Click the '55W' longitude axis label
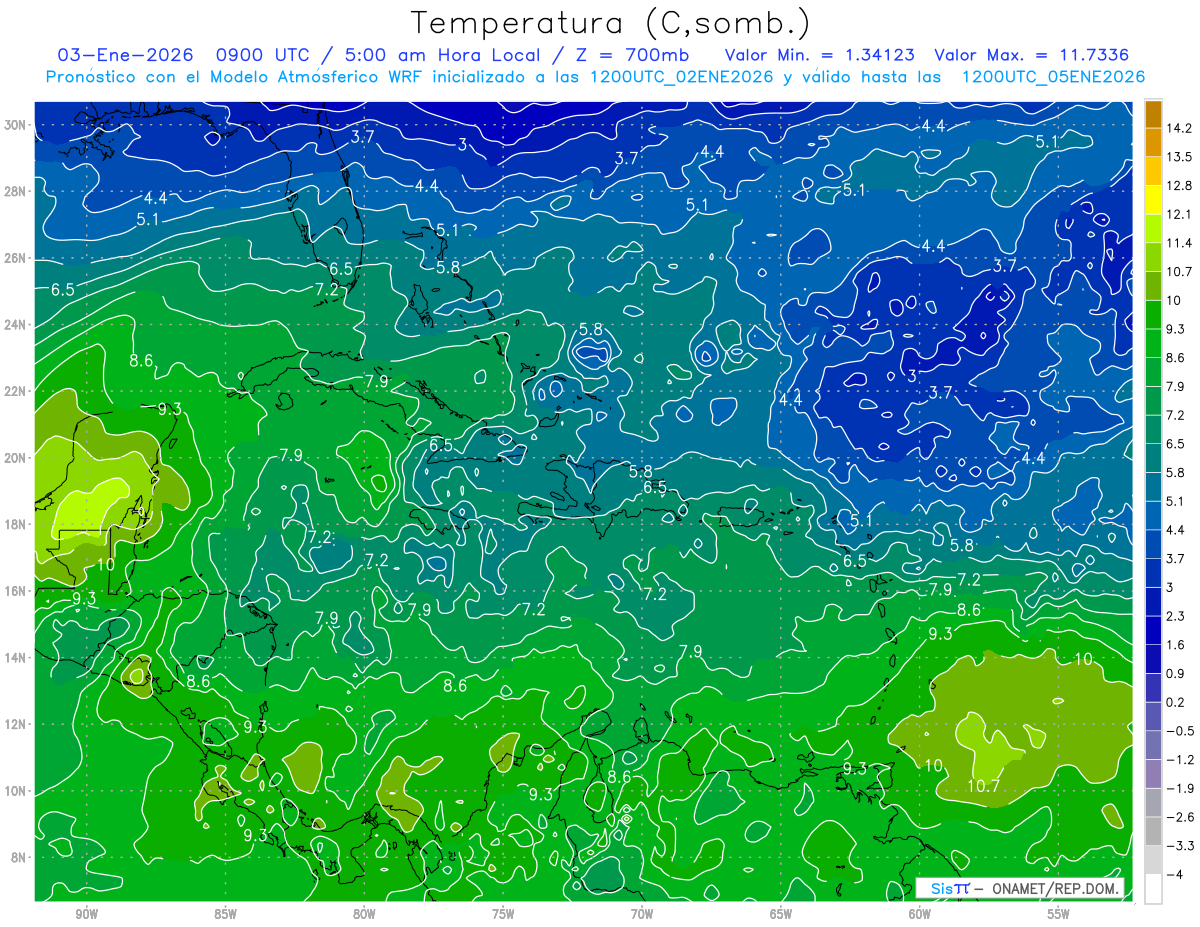Image resolution: width=1200 pixels, height=927 pixels. coord(1059,914)
